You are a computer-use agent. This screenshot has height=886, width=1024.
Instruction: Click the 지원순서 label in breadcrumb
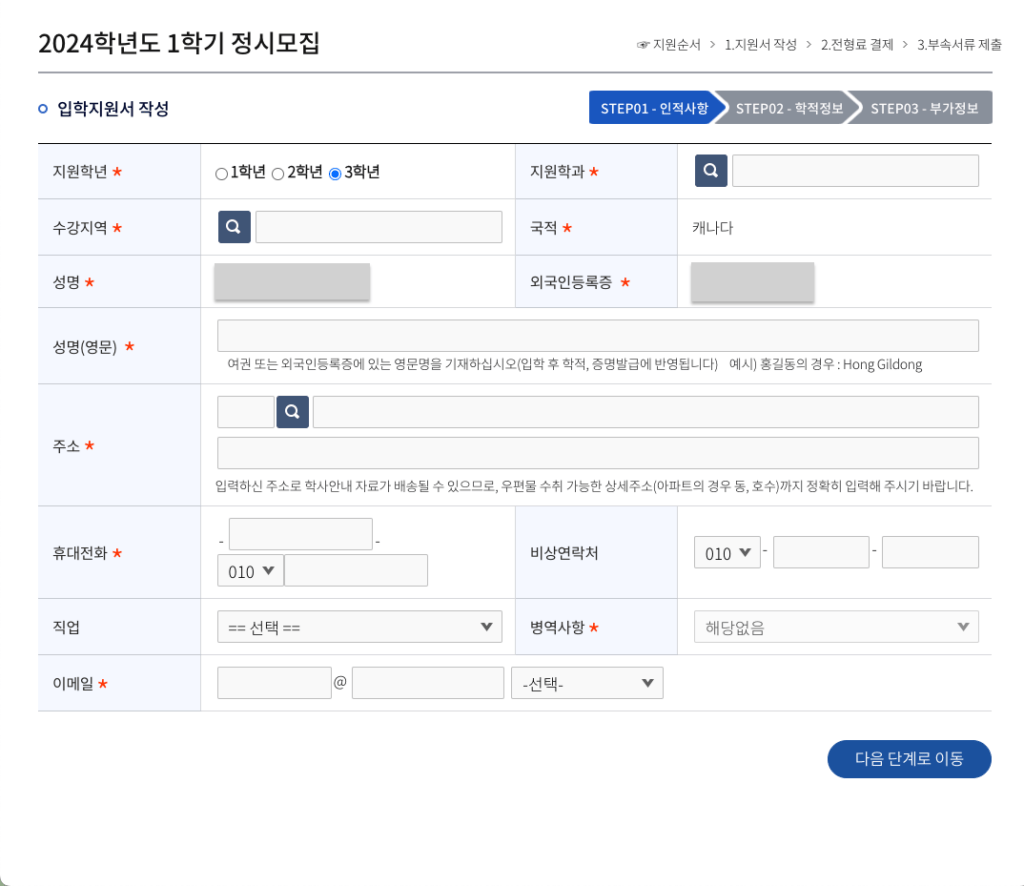click(x=677, y=44)
